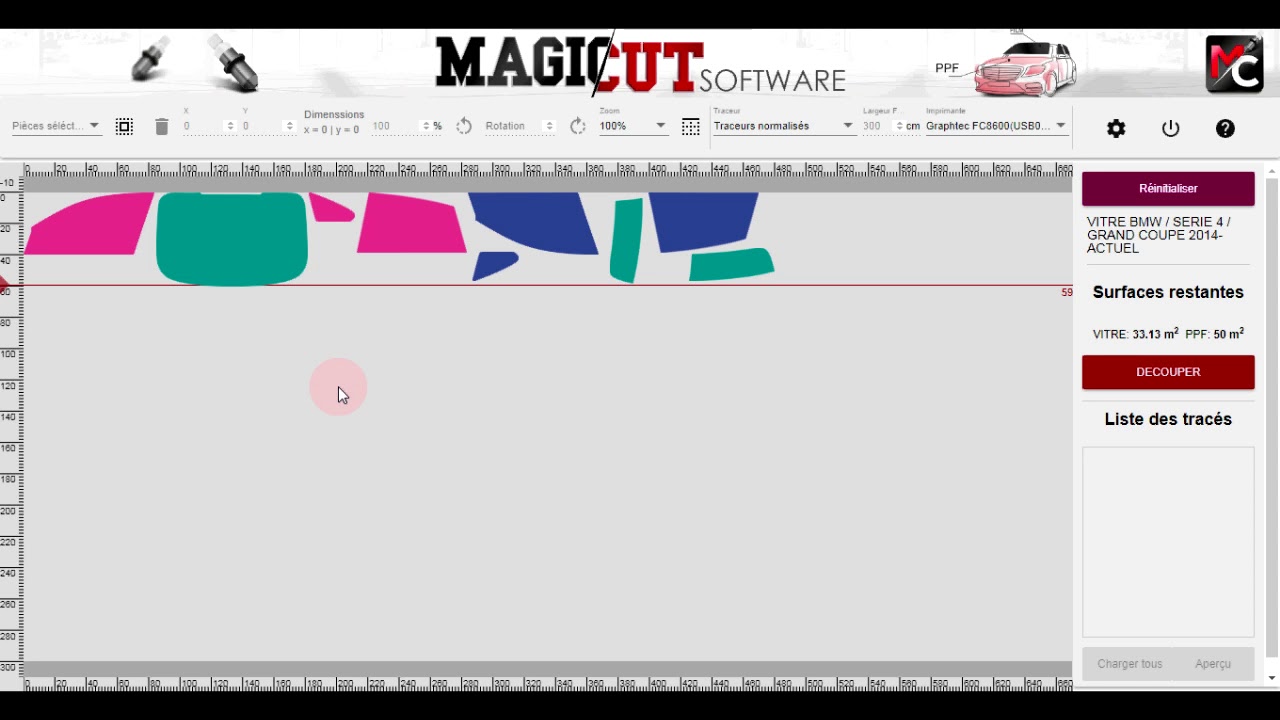Click the PPF: 50 m² text
This screenshot has height=720, width=1280.
1214,334
